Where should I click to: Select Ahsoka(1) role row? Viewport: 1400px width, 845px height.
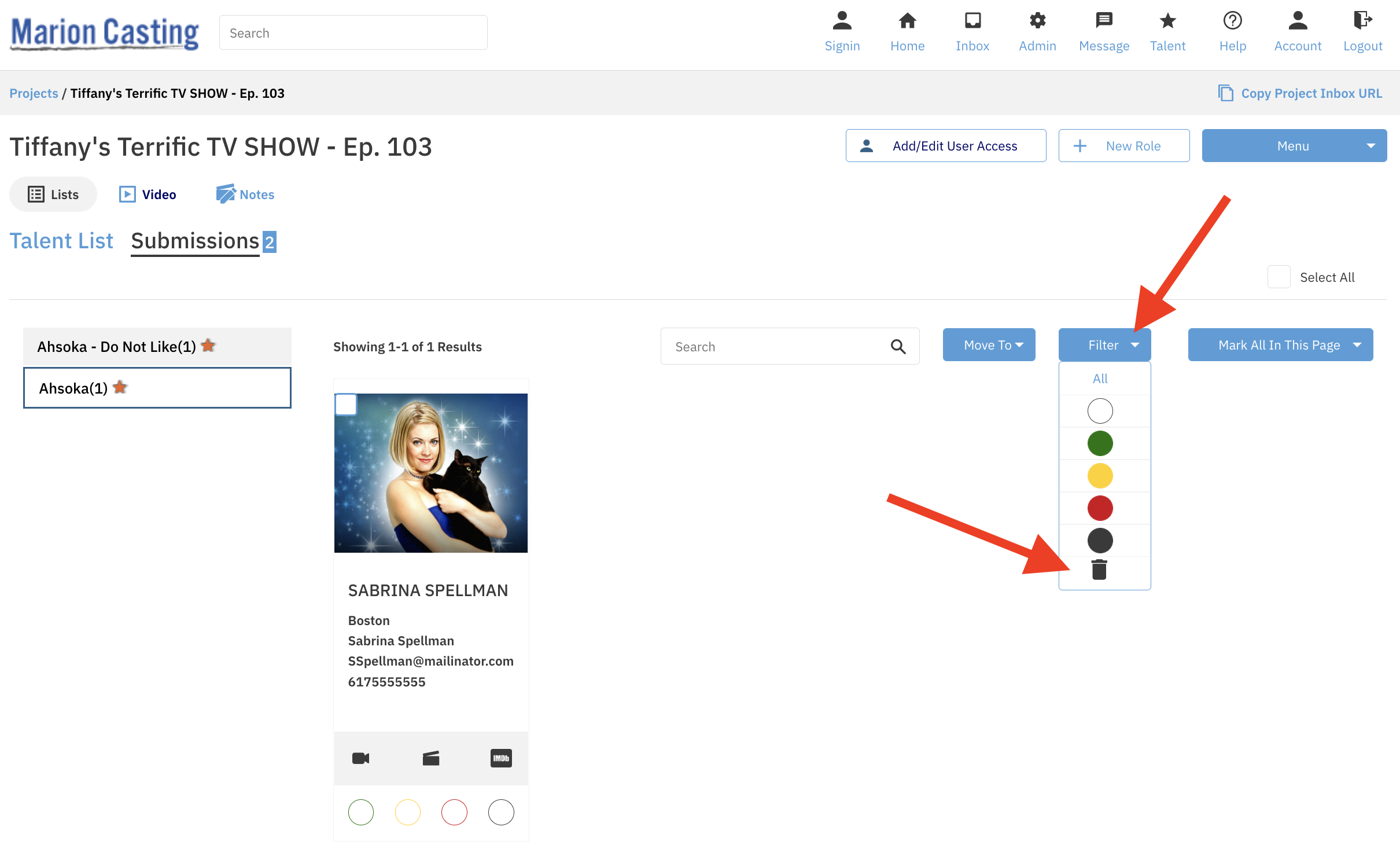coord(157,388)
